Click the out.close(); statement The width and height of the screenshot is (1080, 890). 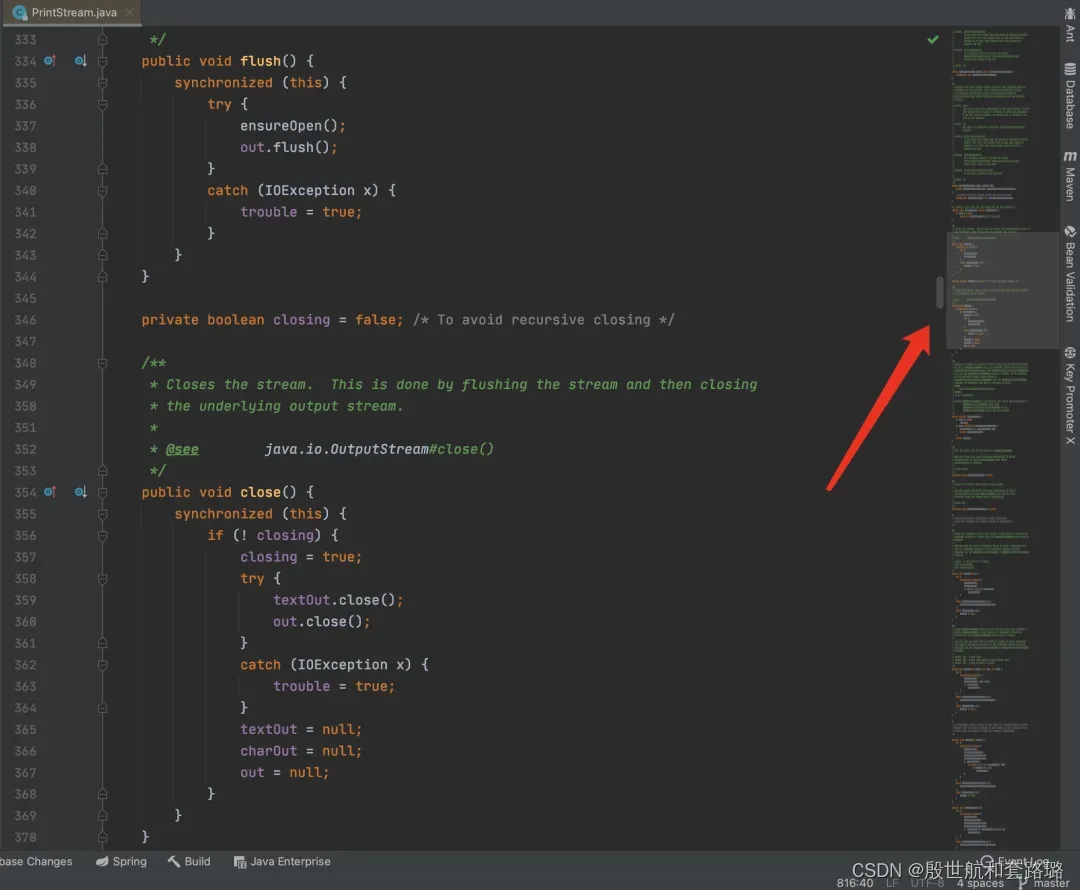pos(321,621)
